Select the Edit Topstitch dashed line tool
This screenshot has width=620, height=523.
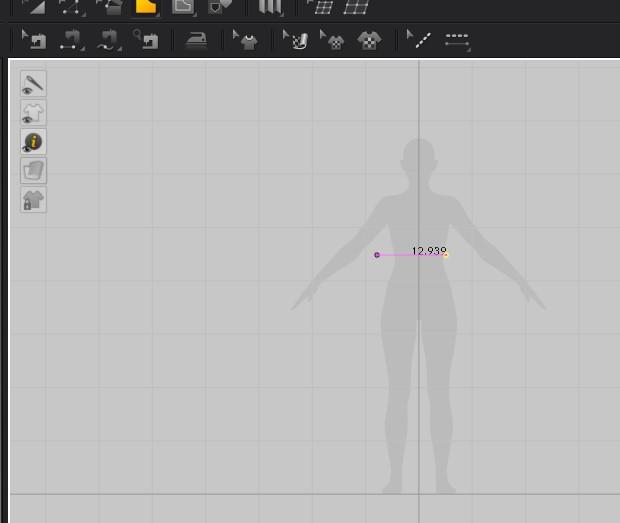pos(419,40)
